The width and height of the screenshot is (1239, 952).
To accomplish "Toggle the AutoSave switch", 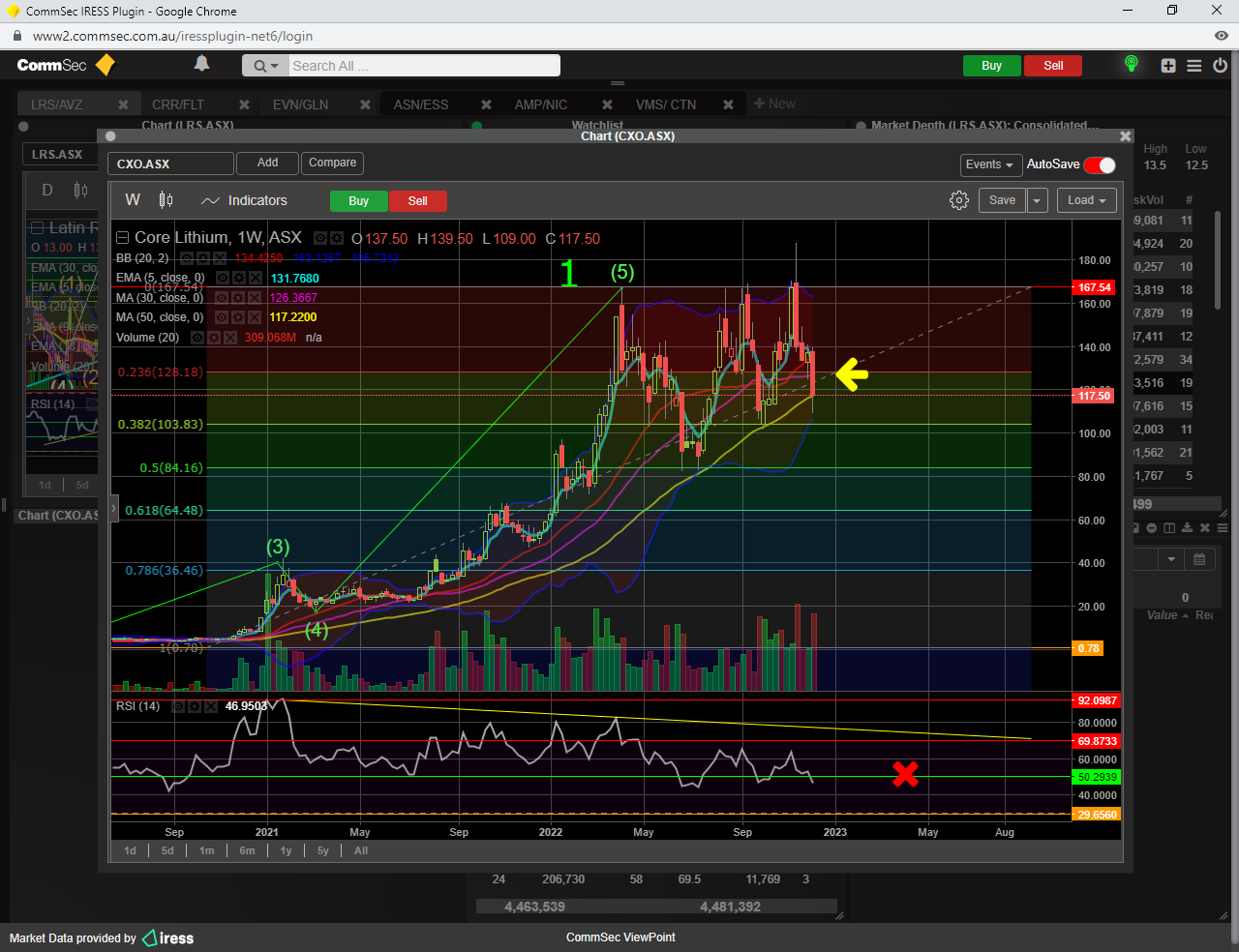I will tap(1100, 164).
